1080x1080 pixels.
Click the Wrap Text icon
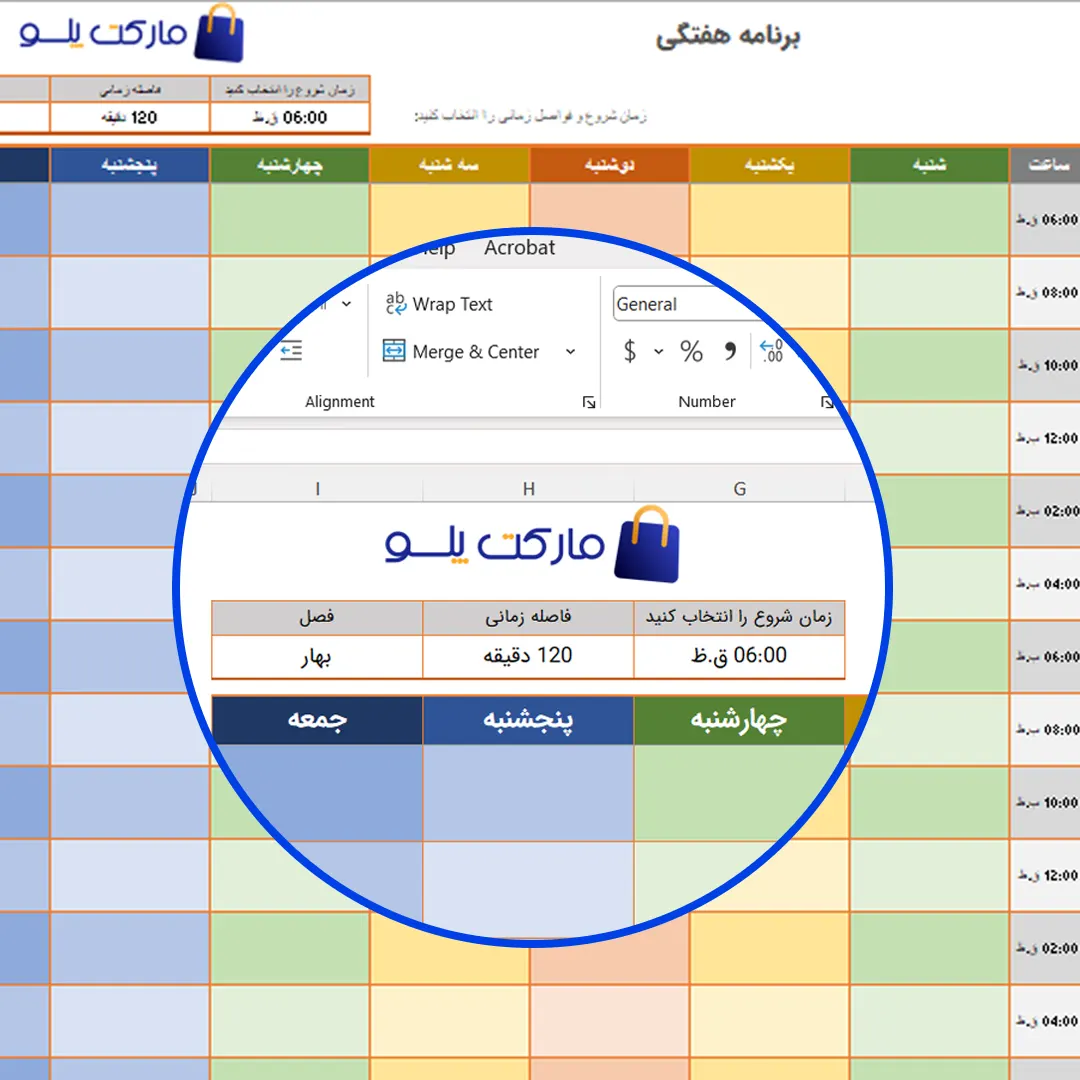point(396,304)
